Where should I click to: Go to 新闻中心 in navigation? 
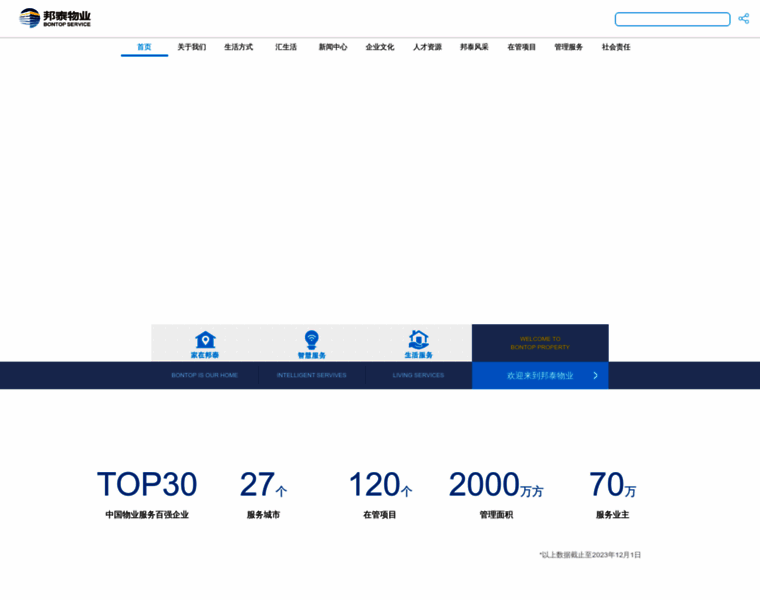pyautogui.click(x=333, y=47)
